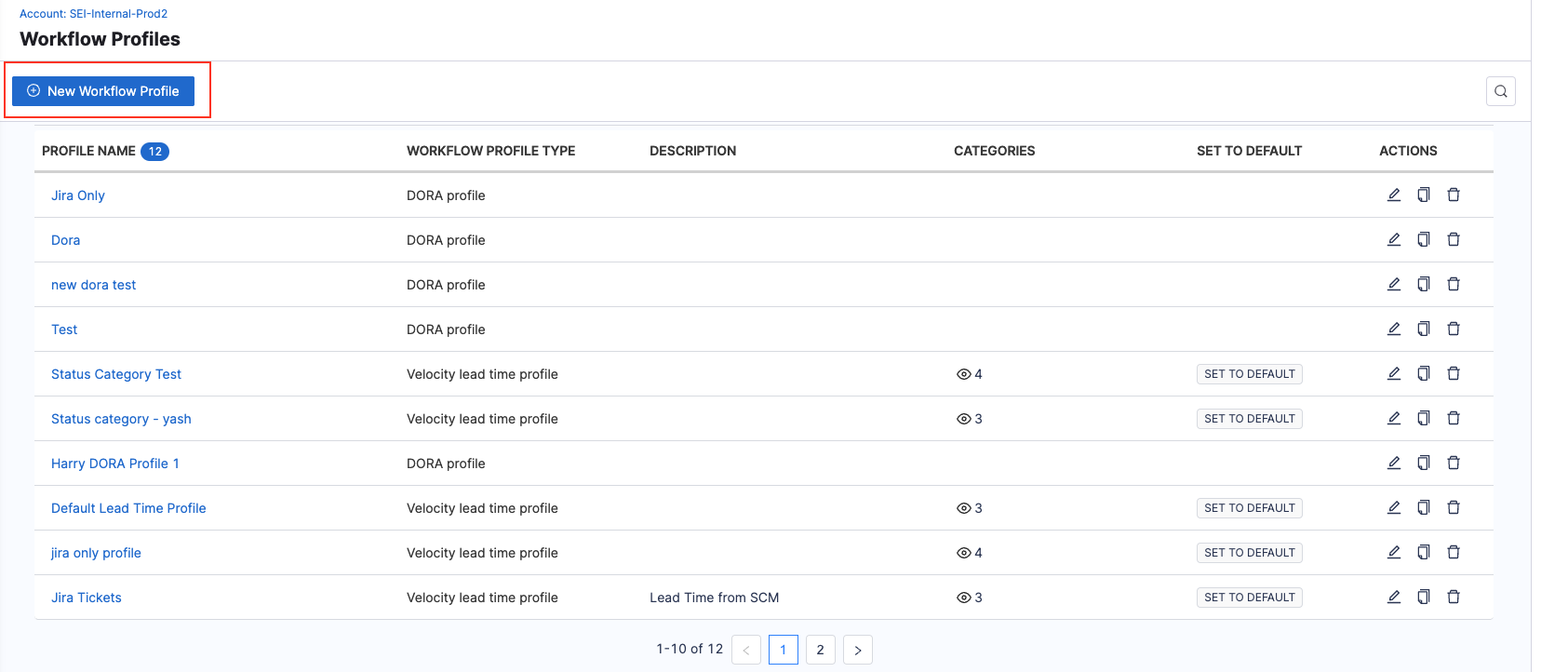Edit the Status Category Test profile
Viewport: 1568px width, 672px height.
(1393, 373)
